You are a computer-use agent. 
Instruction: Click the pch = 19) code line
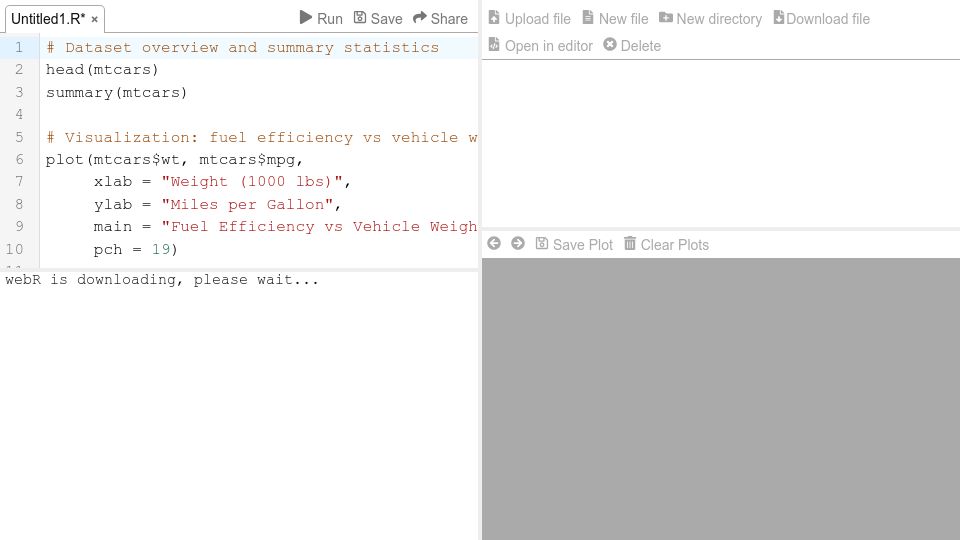[135, 249]
